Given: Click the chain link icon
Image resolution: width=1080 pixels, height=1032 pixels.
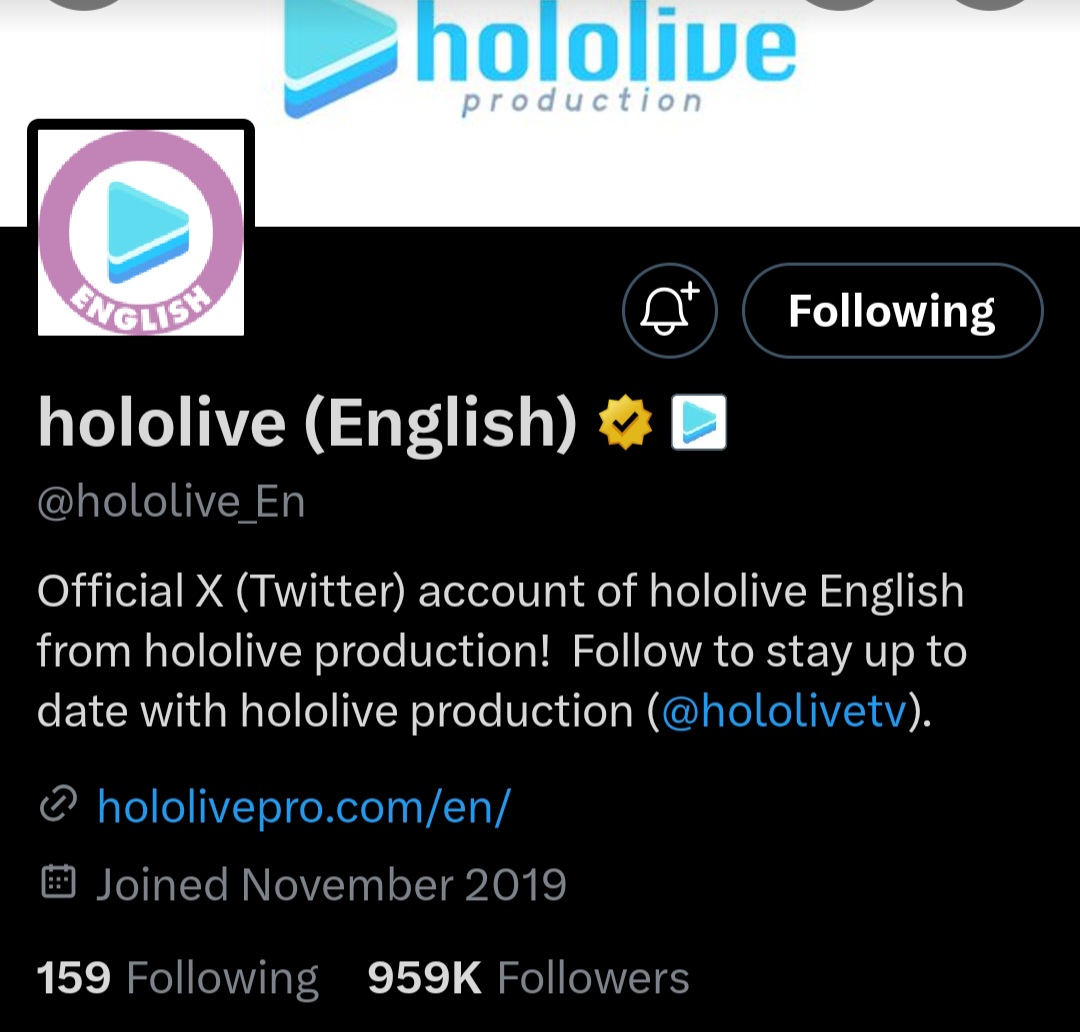Looking at the screenshot, I should (x=58, y=804).
